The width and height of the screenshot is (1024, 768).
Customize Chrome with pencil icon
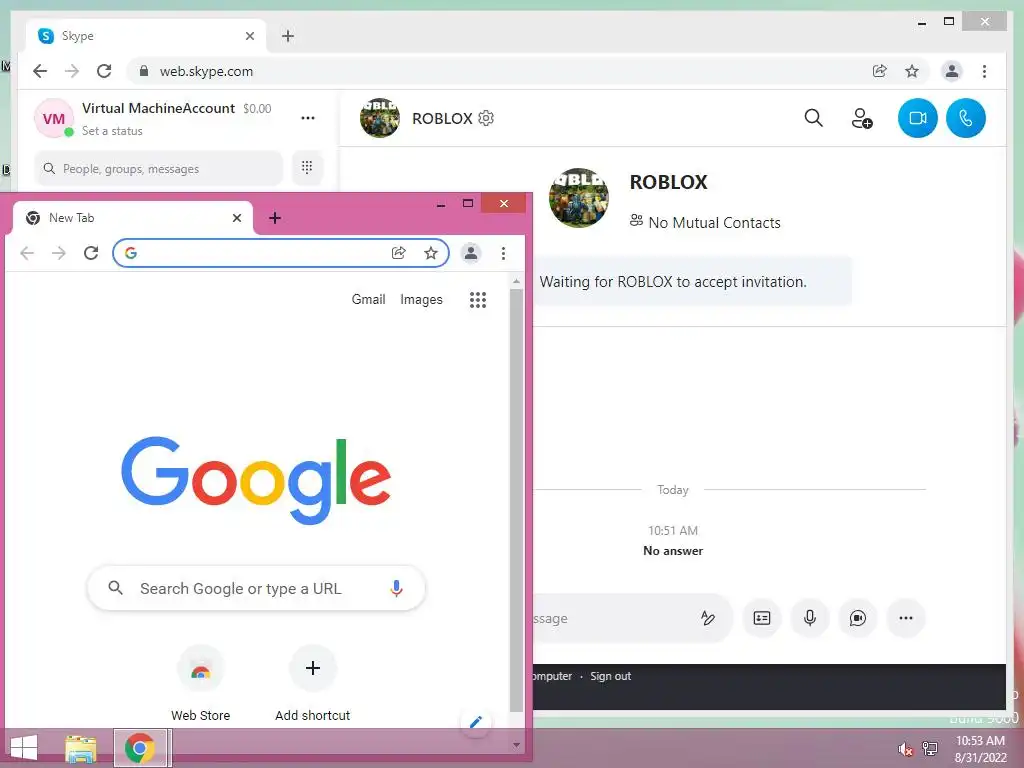click(x=476, y=721)
